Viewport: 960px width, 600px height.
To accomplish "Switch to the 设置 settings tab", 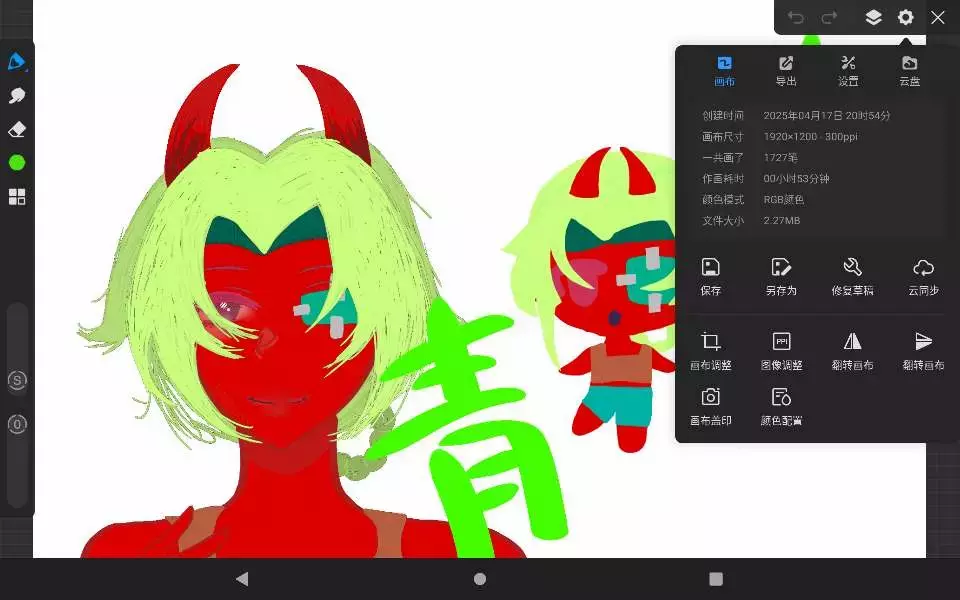I will (848, 71).
